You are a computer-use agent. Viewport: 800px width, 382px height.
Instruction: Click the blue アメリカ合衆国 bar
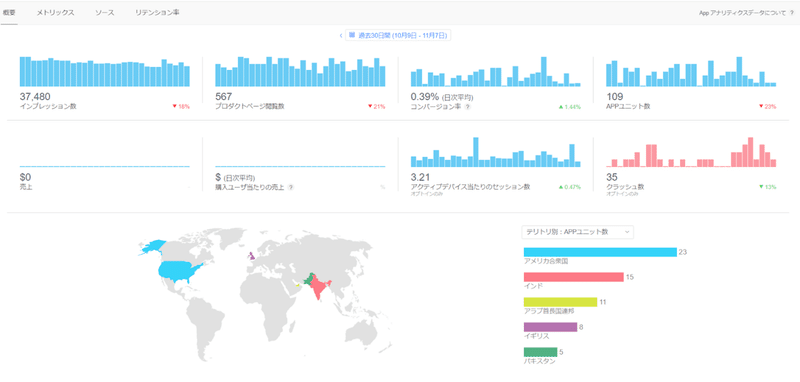point(600,252)
